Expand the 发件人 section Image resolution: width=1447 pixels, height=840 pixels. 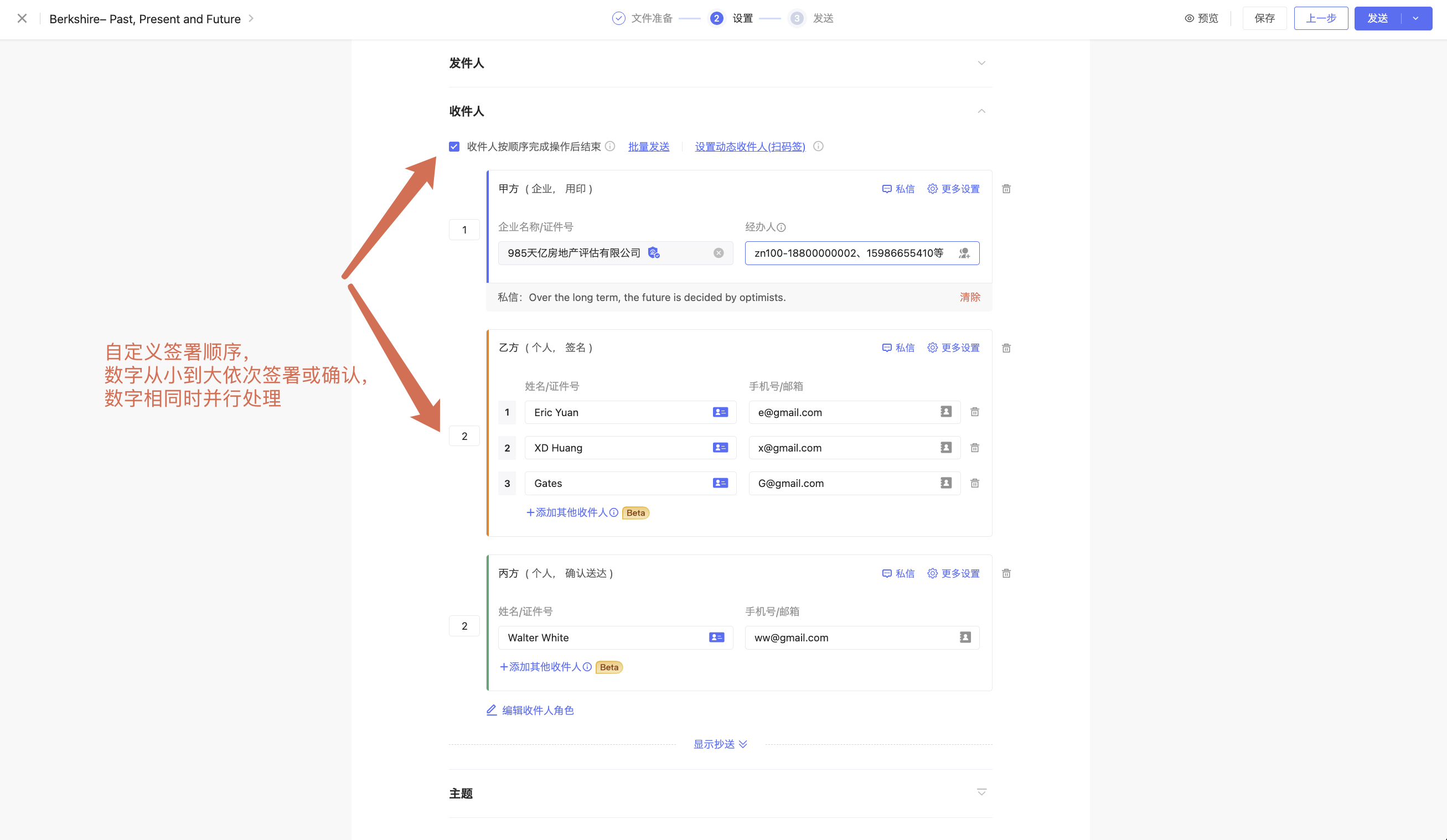pos(981,63)
